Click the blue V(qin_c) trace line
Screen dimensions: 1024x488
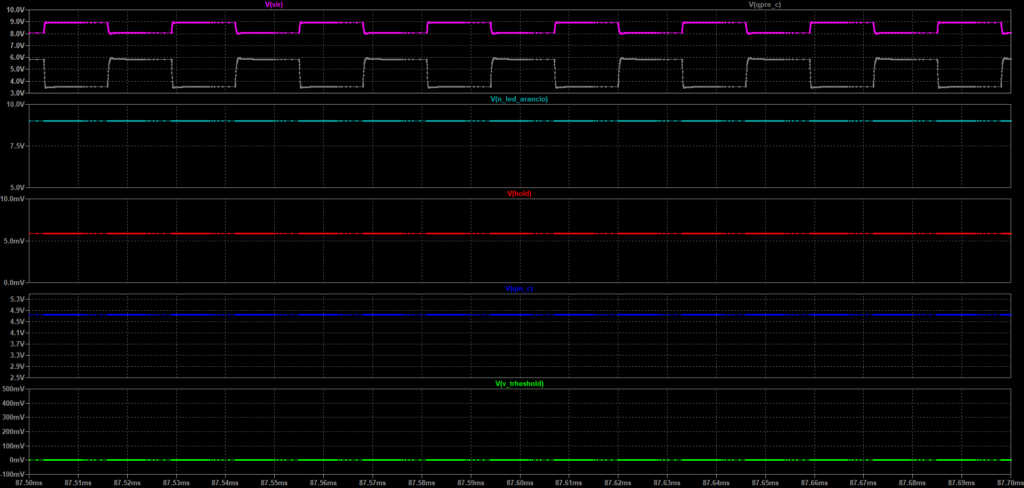[x=520, y=315]
